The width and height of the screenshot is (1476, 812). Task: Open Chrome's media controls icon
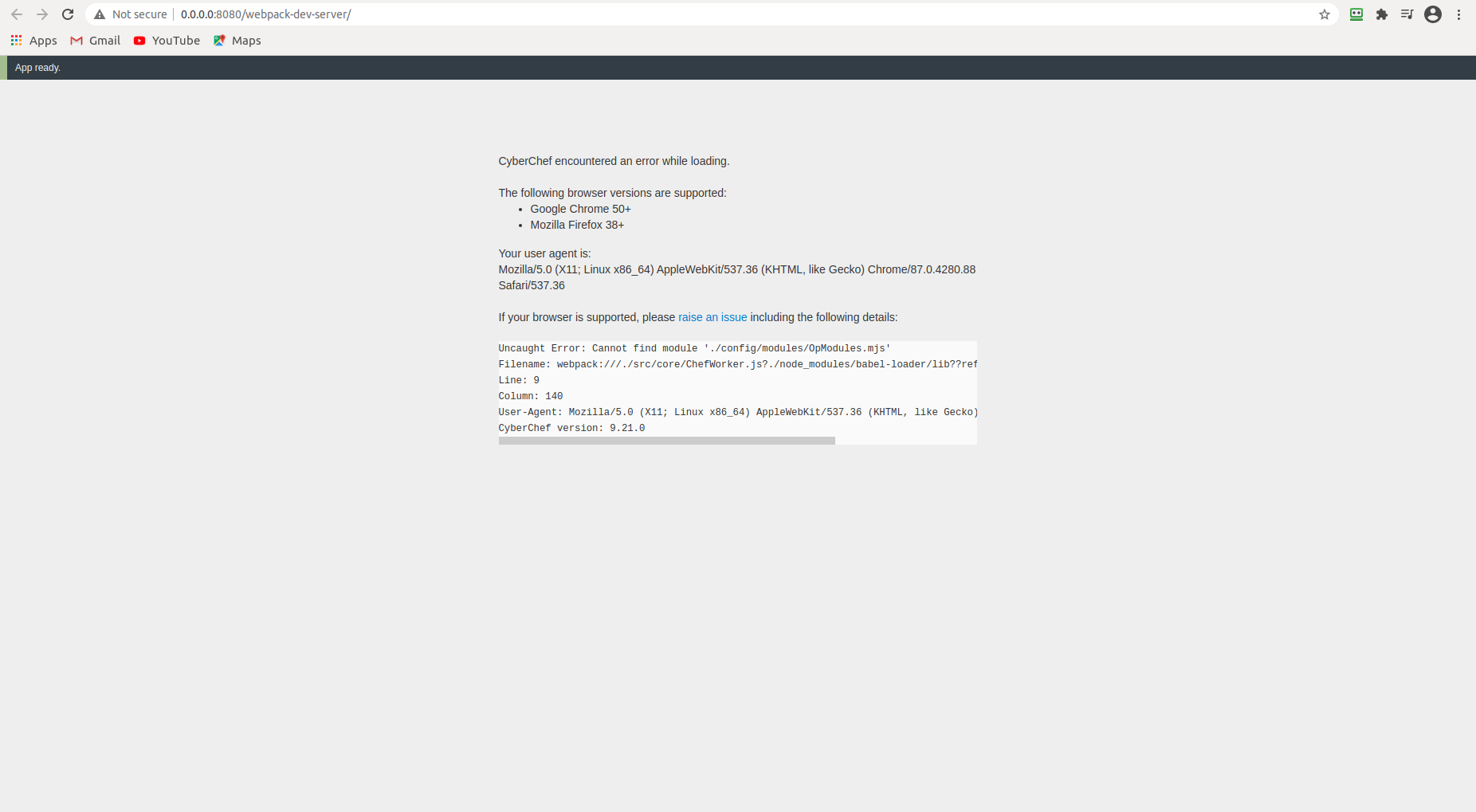tap(1407, 14)
